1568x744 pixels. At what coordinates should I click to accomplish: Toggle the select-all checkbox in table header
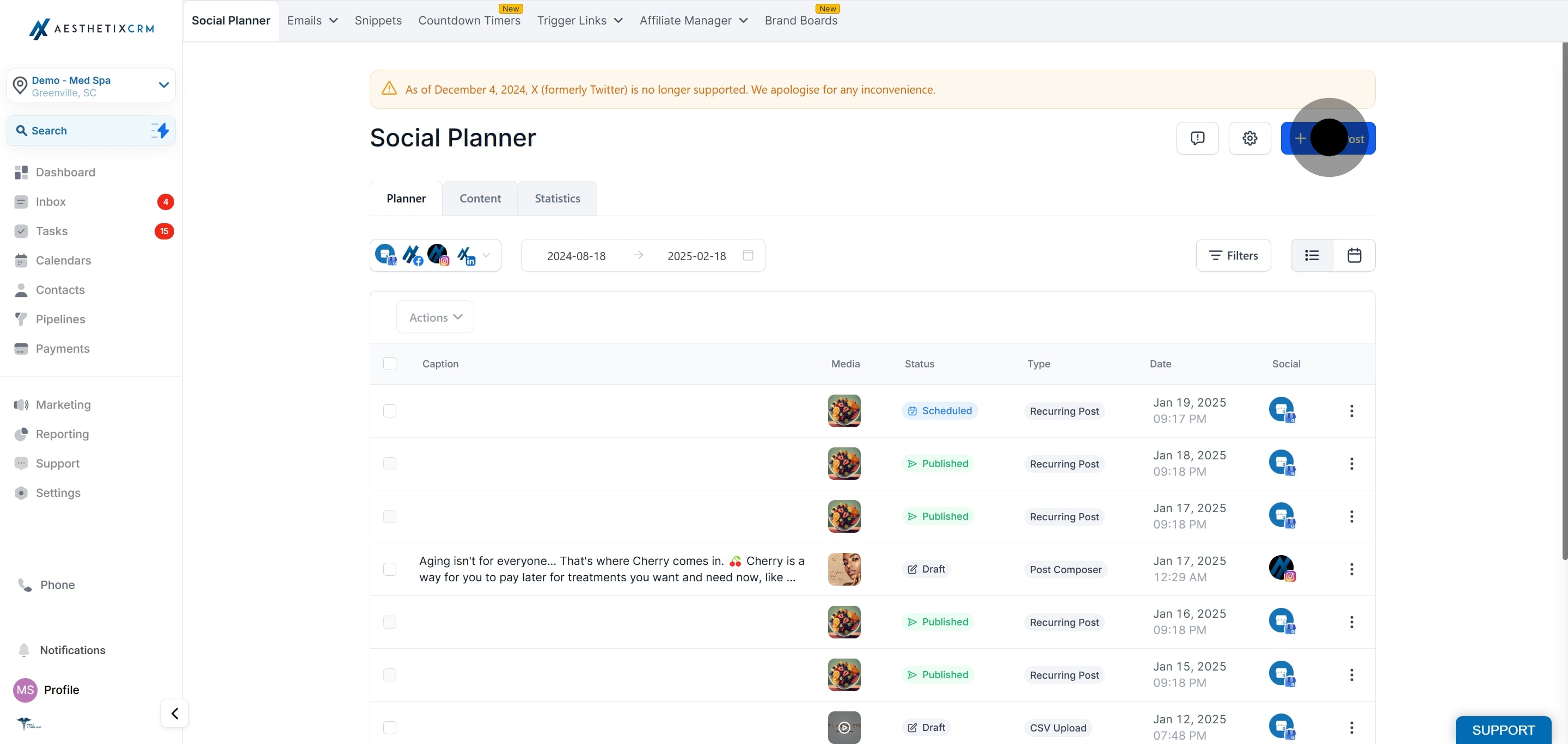tap(390, 364)
